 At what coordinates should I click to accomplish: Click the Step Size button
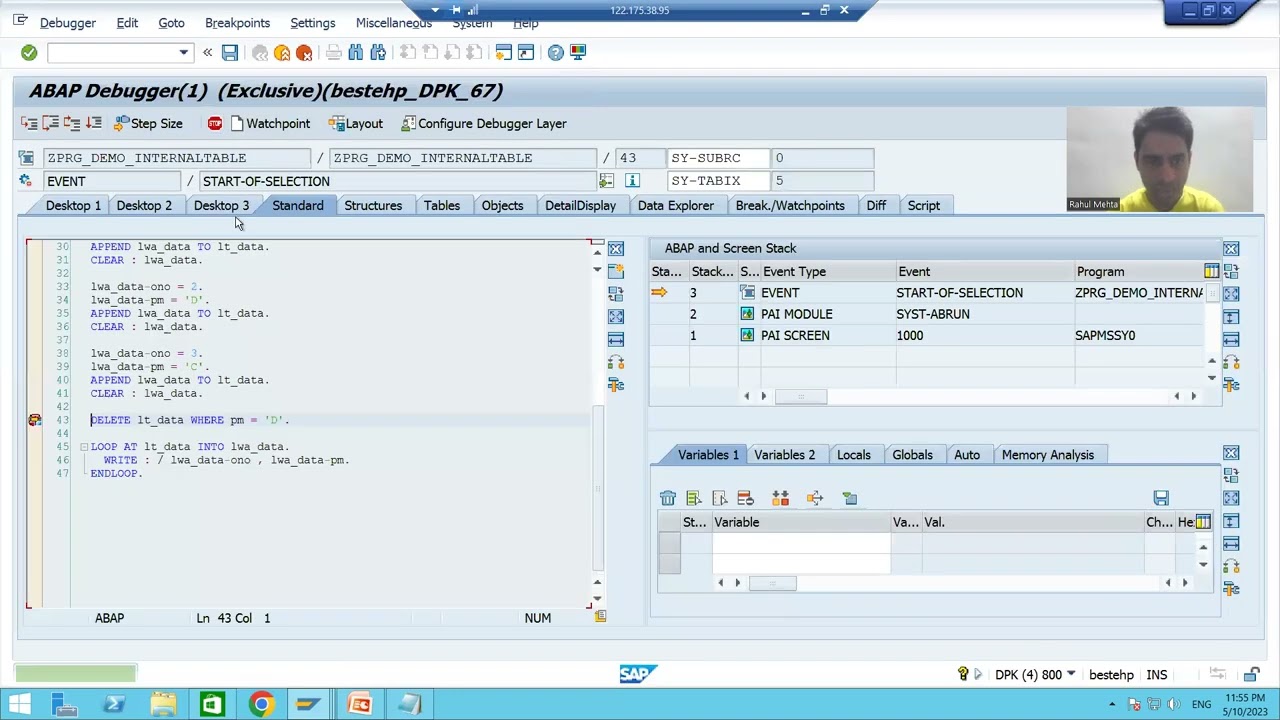pyautogui.click(x=148, y=123)
